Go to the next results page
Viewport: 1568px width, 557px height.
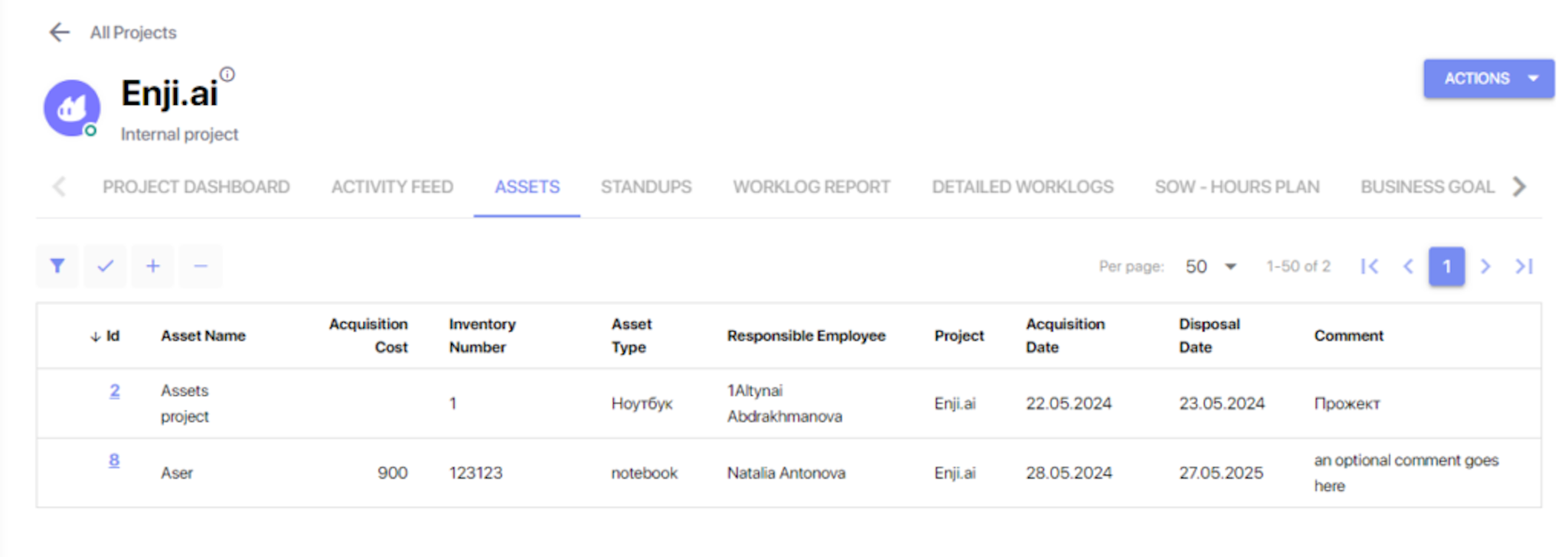point(1485,266)
